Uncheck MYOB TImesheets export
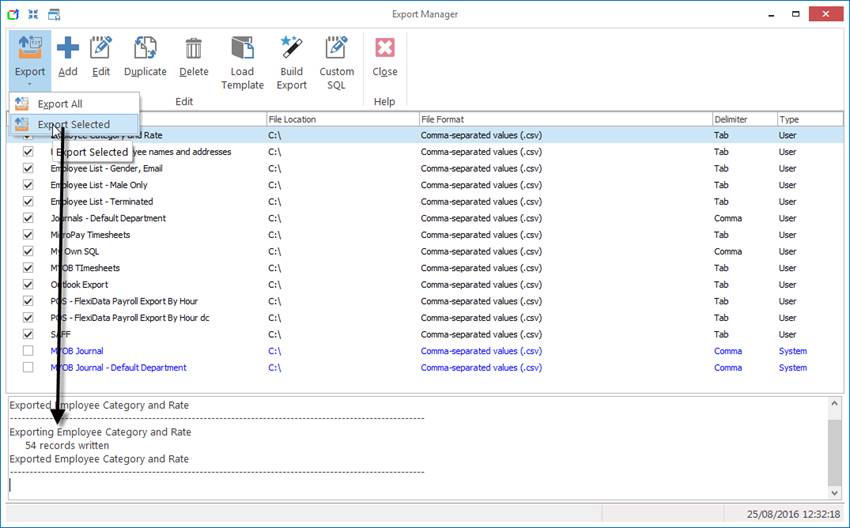This screenshot has width=850, height=528. (28, 268)
